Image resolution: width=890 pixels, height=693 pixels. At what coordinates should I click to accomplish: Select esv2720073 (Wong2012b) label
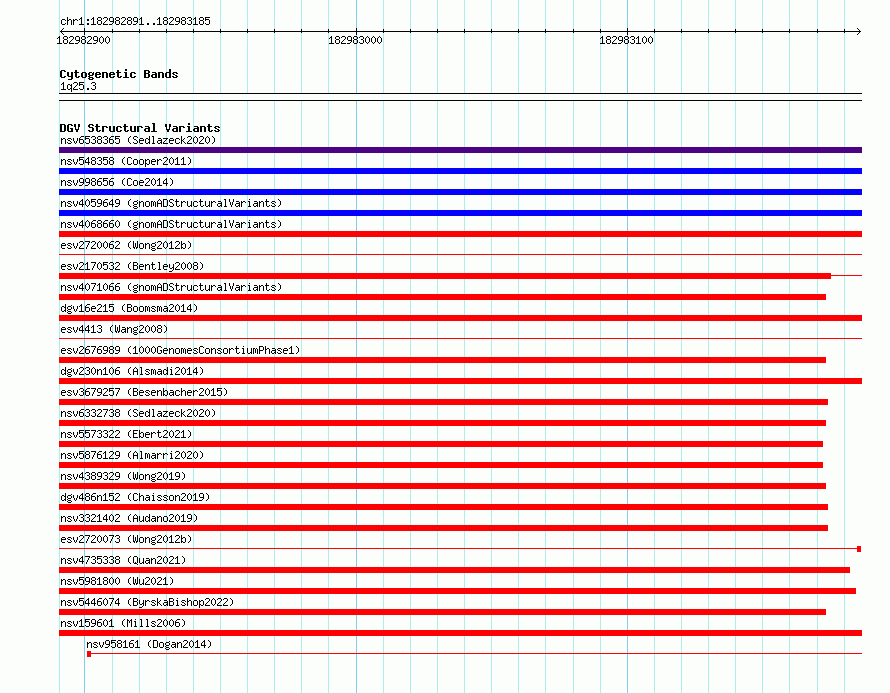(x=126, y=539)
